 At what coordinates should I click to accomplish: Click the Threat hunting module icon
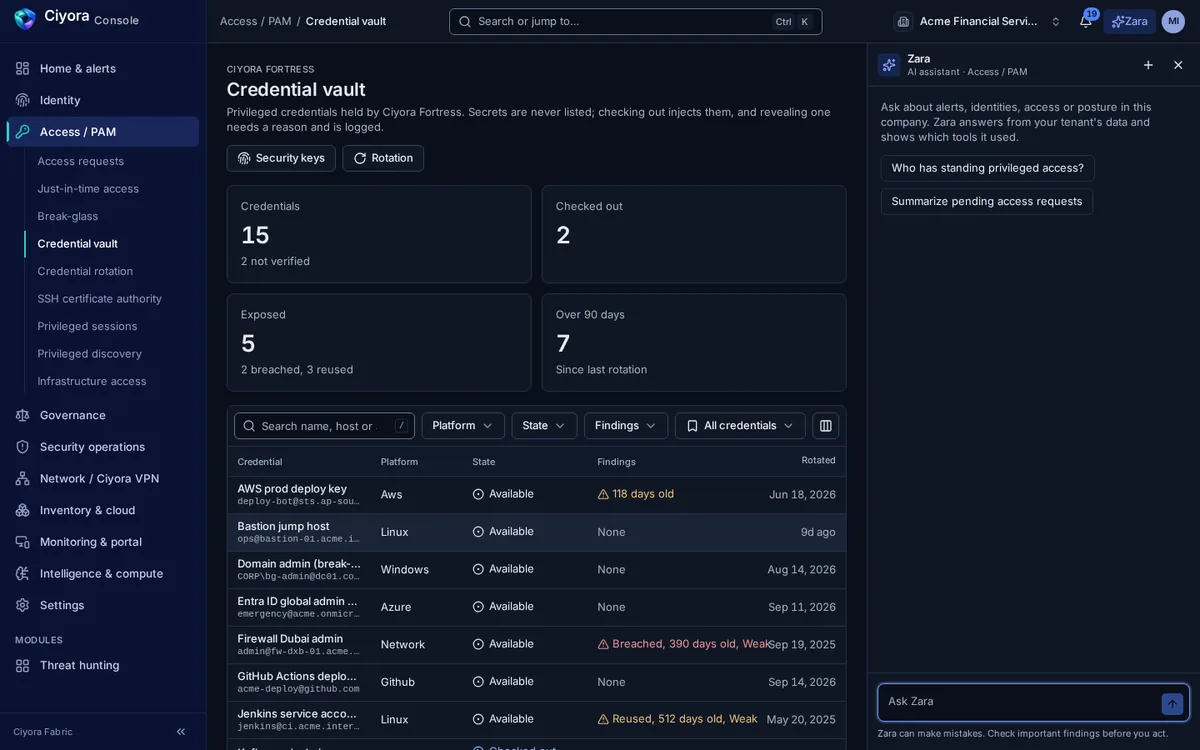(x=22, y=665)
